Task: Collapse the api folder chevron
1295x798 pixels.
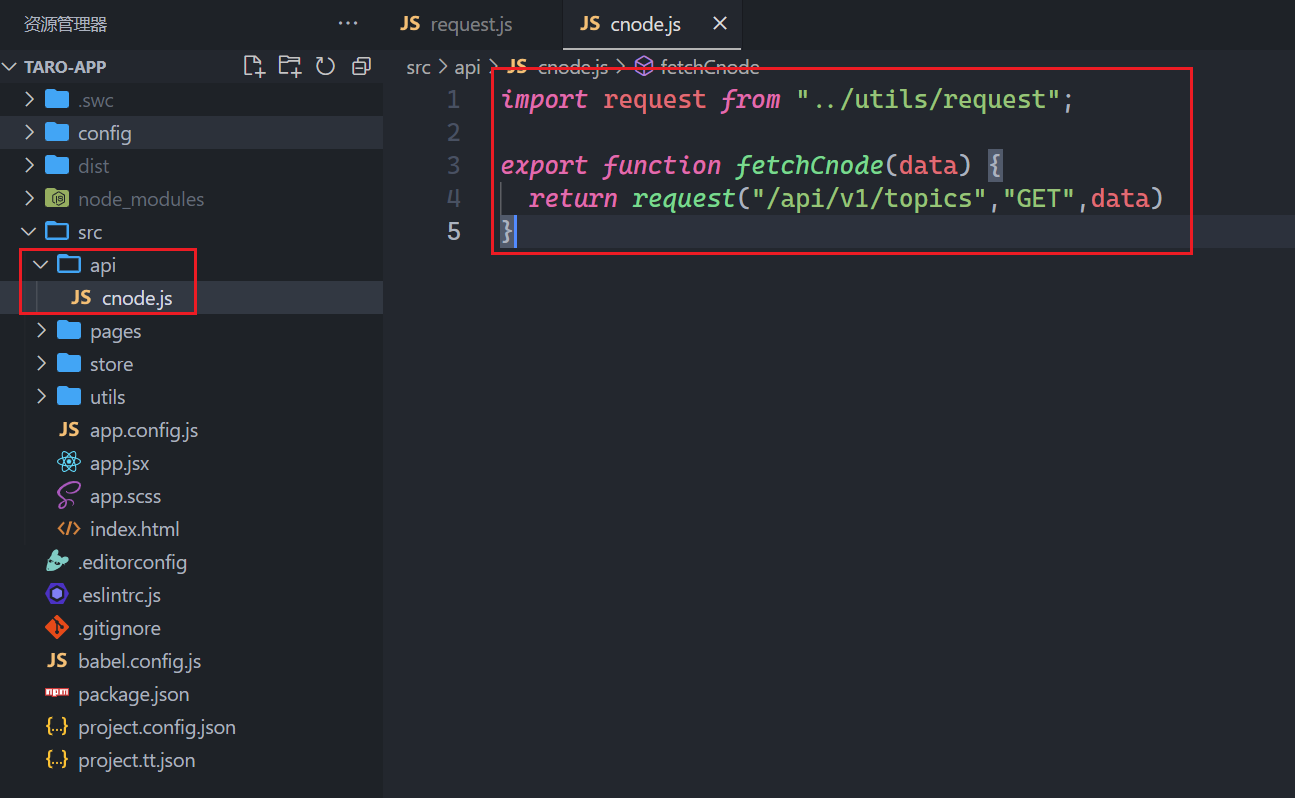Action: (41, 265)
